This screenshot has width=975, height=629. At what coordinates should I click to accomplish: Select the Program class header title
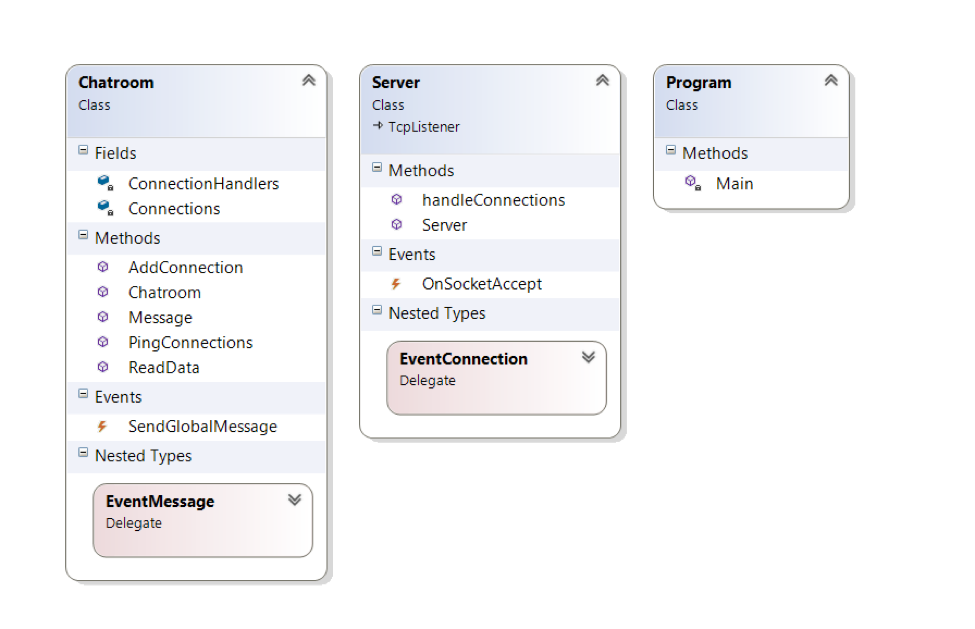tap(698, 83)
